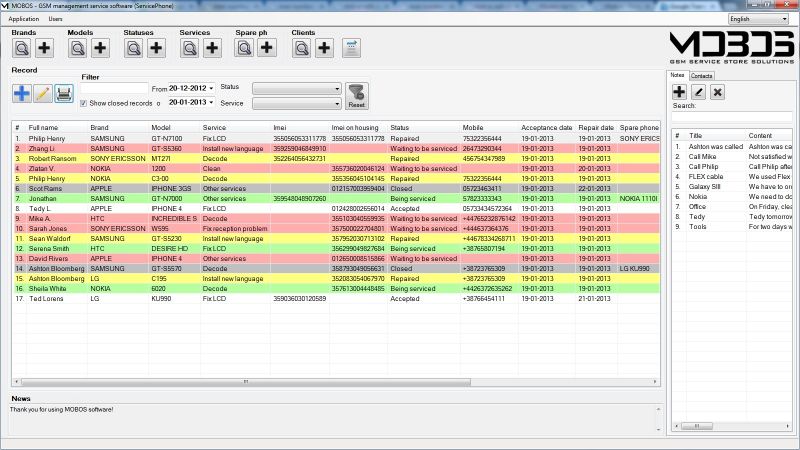
Task: Add a new brand with plus icon
Action: coord(44,48)
